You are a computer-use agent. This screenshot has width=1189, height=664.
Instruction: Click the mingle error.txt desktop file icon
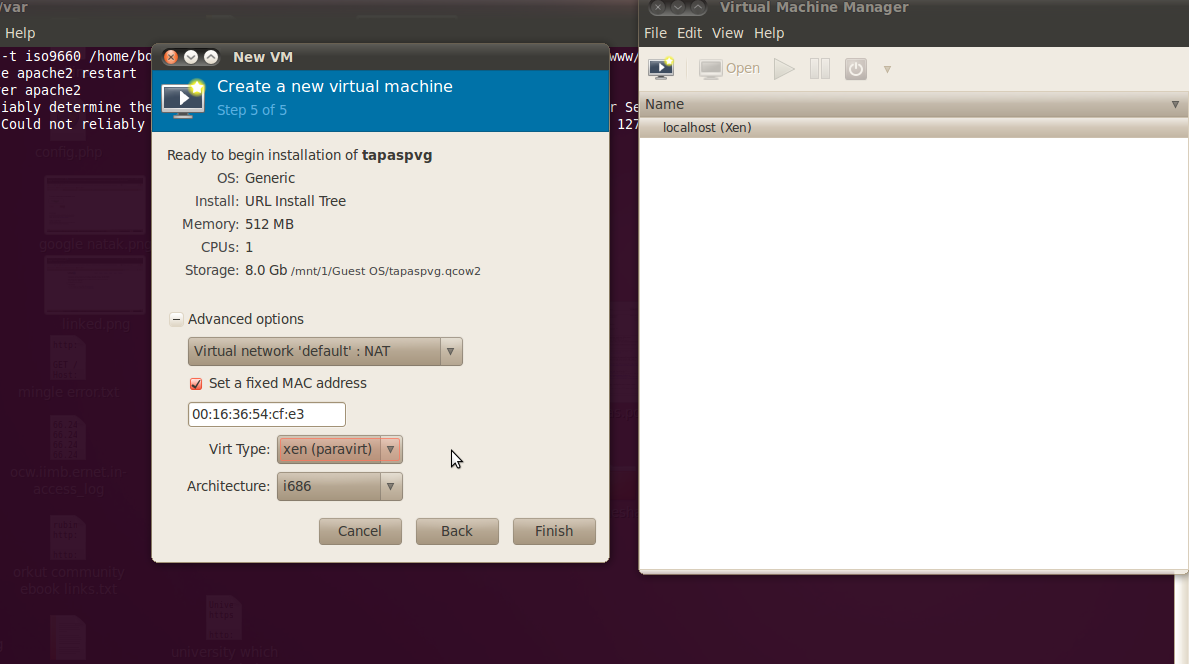point(68,358)
